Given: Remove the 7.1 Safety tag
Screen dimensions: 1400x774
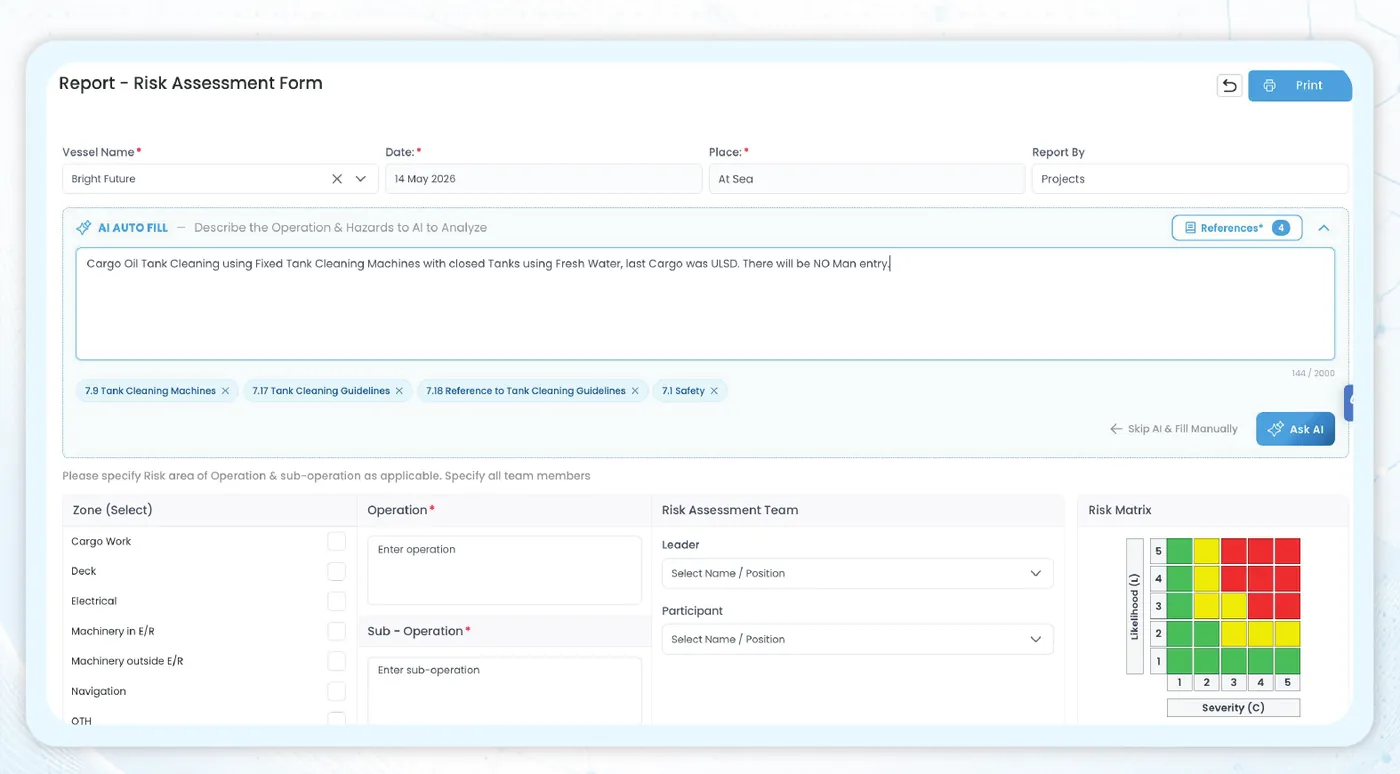Looking at the screenshot, I should (714, 391).
